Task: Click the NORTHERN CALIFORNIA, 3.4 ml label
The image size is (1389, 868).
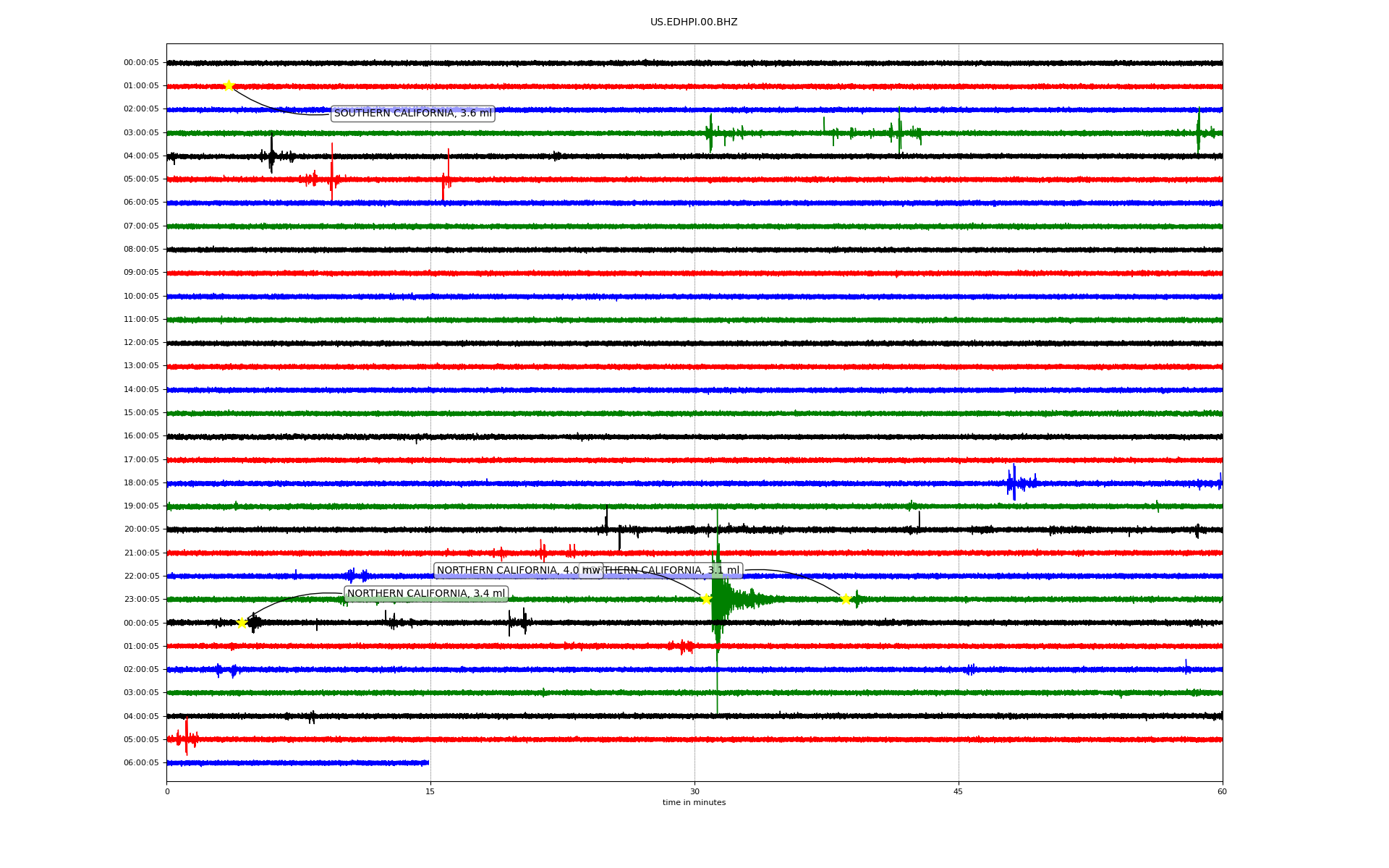Action: click(425, 594)
